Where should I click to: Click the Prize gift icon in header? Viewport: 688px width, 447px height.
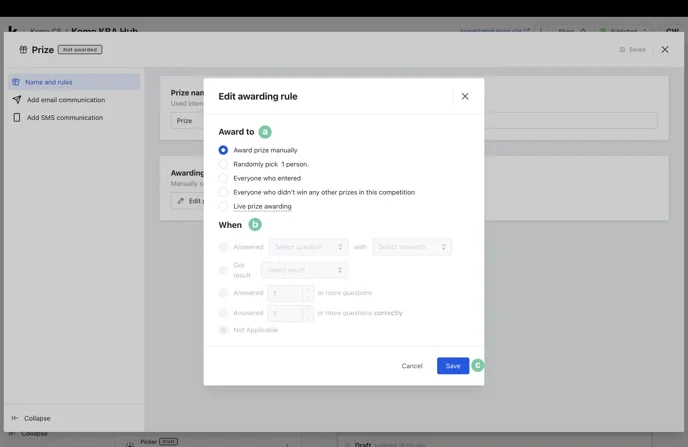[x=23, y=50]
